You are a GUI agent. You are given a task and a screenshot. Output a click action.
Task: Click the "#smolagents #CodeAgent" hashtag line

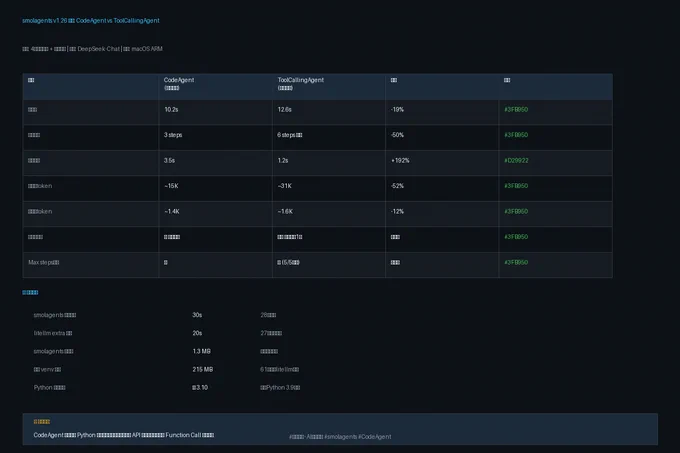coord(340,437)
